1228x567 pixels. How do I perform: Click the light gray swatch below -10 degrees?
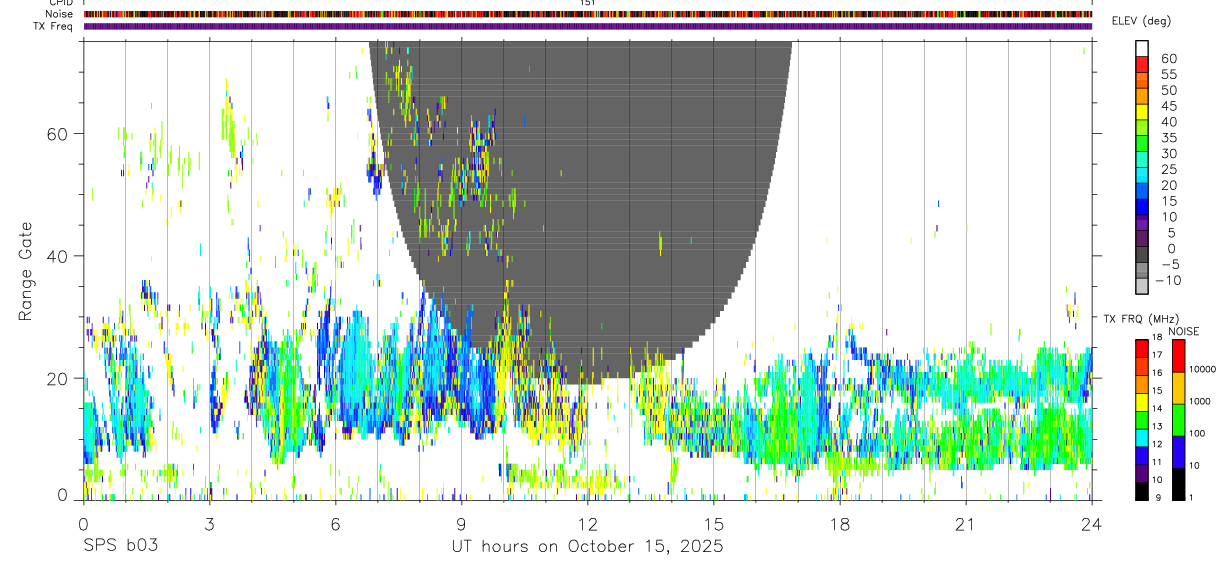click(1142, 285)
